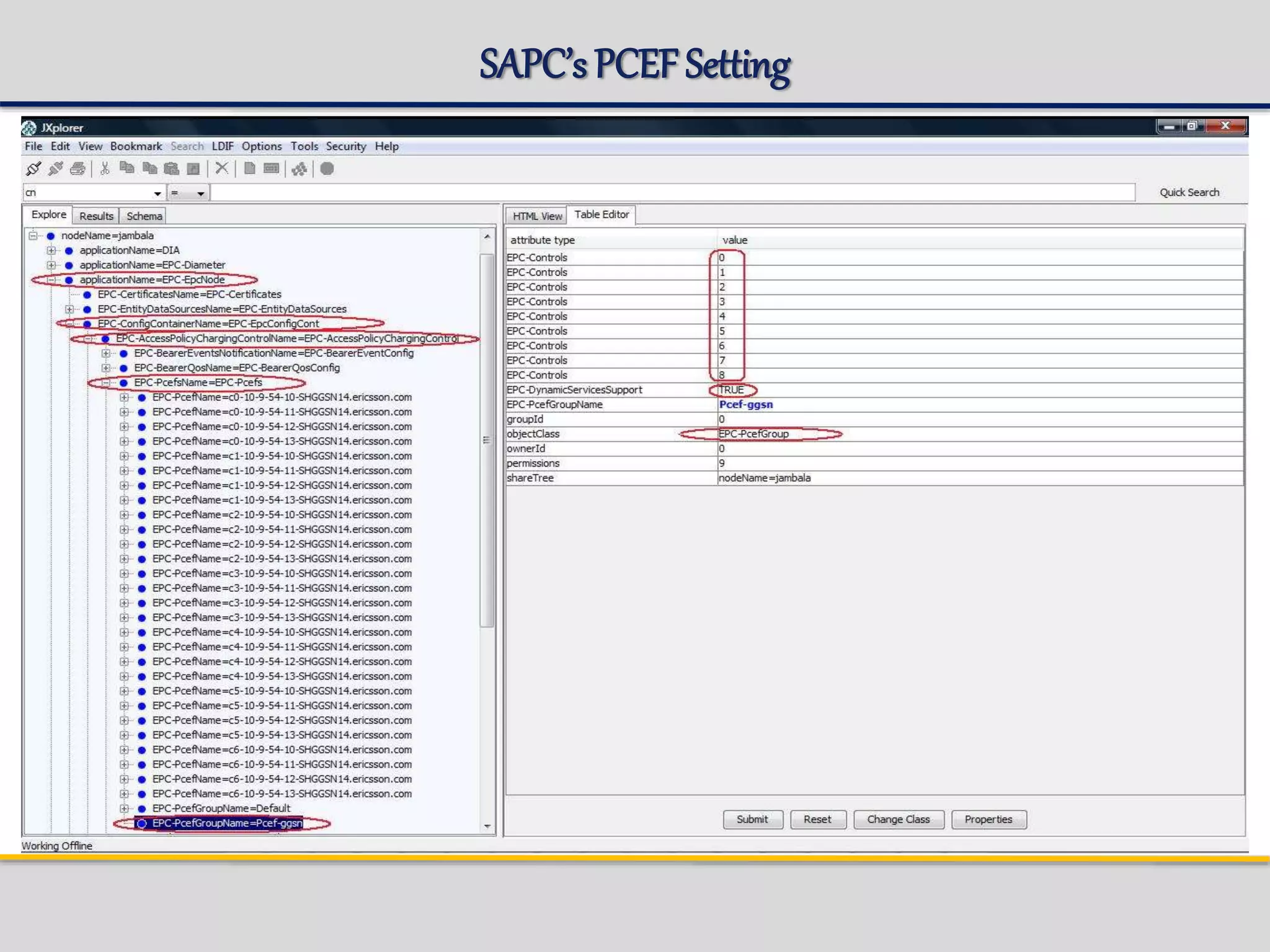This screenshot has width=1270, height=952.
Task: Open the cn attribute dropdown
Action: click(x=157, y=193)
